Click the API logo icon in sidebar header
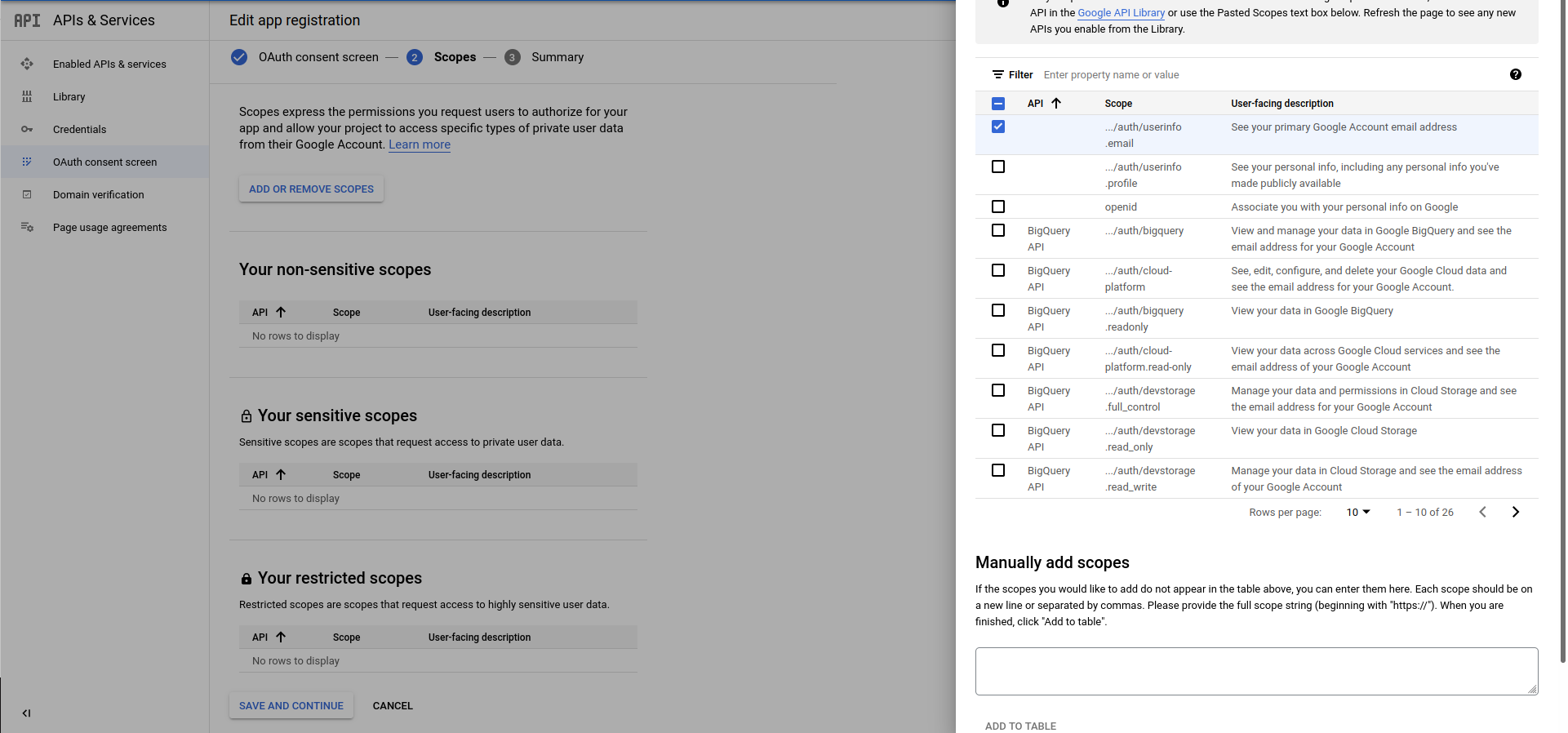Image resolution: width=1568 pixels, height=733 pixels. point(27,20)
